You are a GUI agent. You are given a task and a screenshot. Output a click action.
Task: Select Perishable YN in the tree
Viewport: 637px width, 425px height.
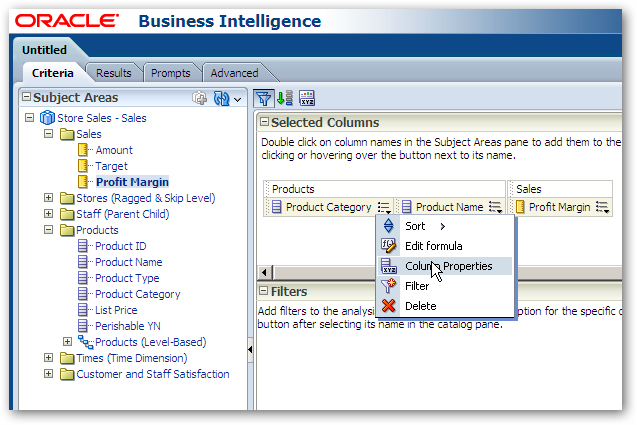(128, 326)
